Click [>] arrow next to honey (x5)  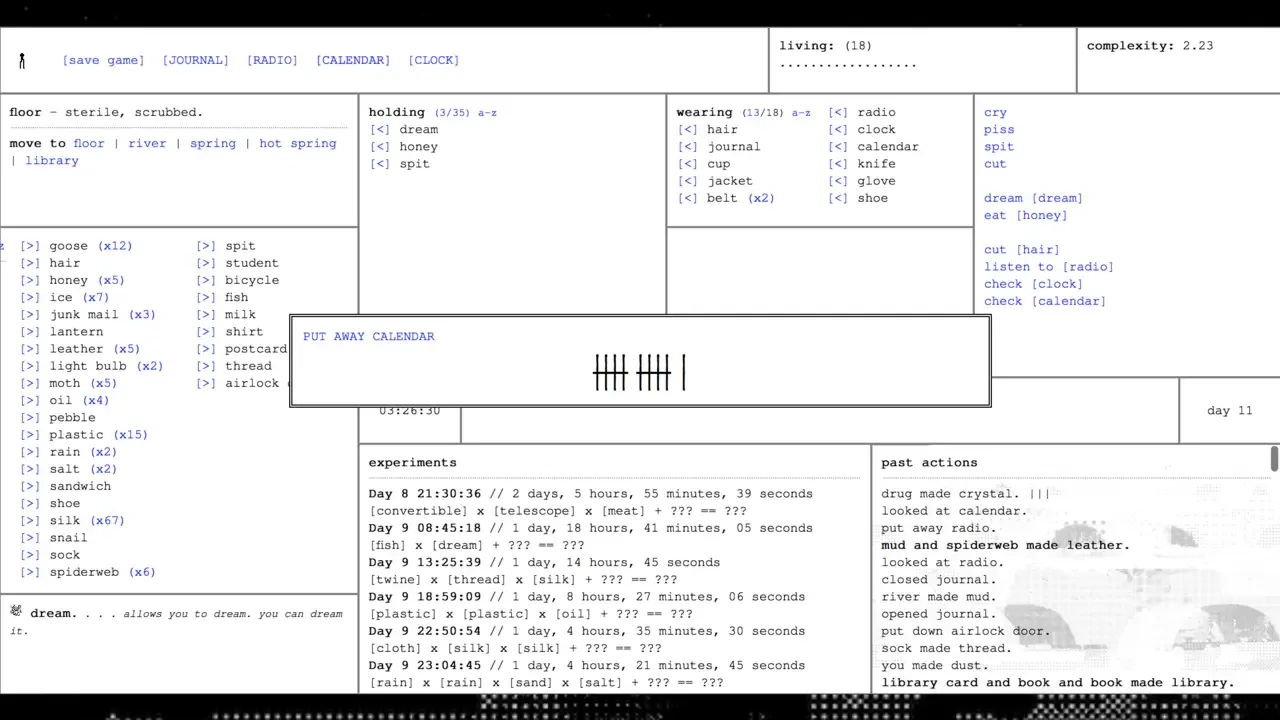pyautogui.click(x=30, y=280)
